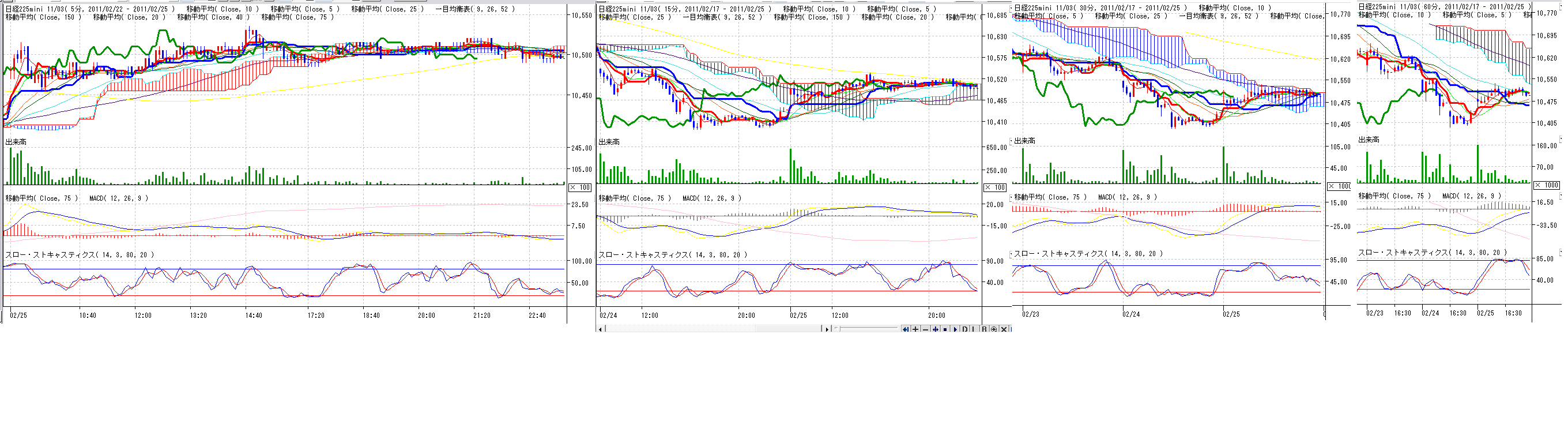Click the MACD(12, 26, 9) label in 15-minute chart

pos(711,198)
